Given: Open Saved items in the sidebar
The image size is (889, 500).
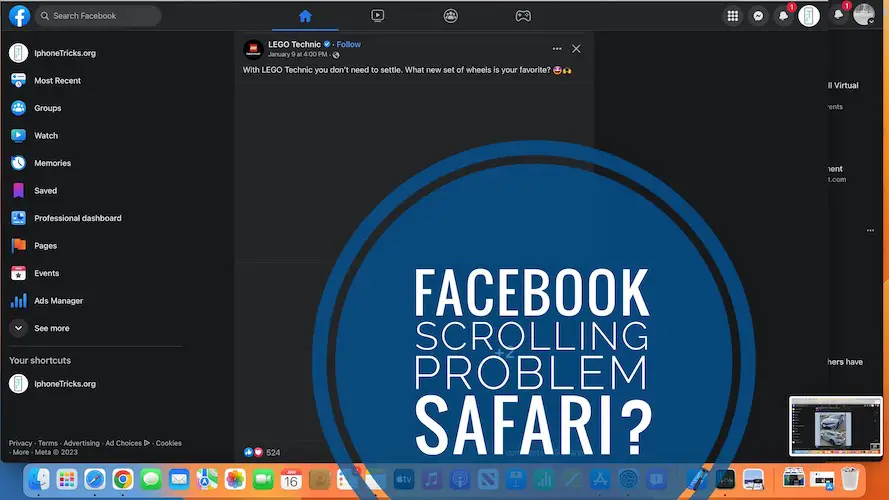Looking at the screenshot, I should tap(45, 190).
